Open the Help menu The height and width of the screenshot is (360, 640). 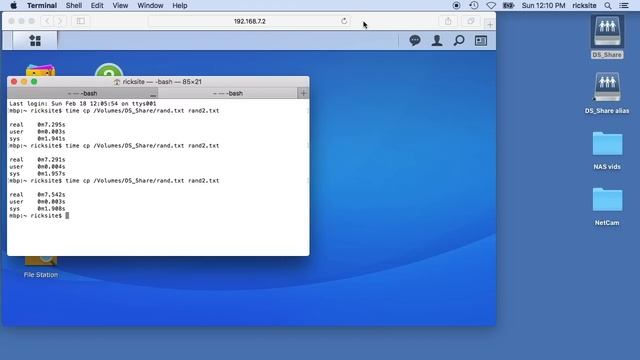click(180, 5)
